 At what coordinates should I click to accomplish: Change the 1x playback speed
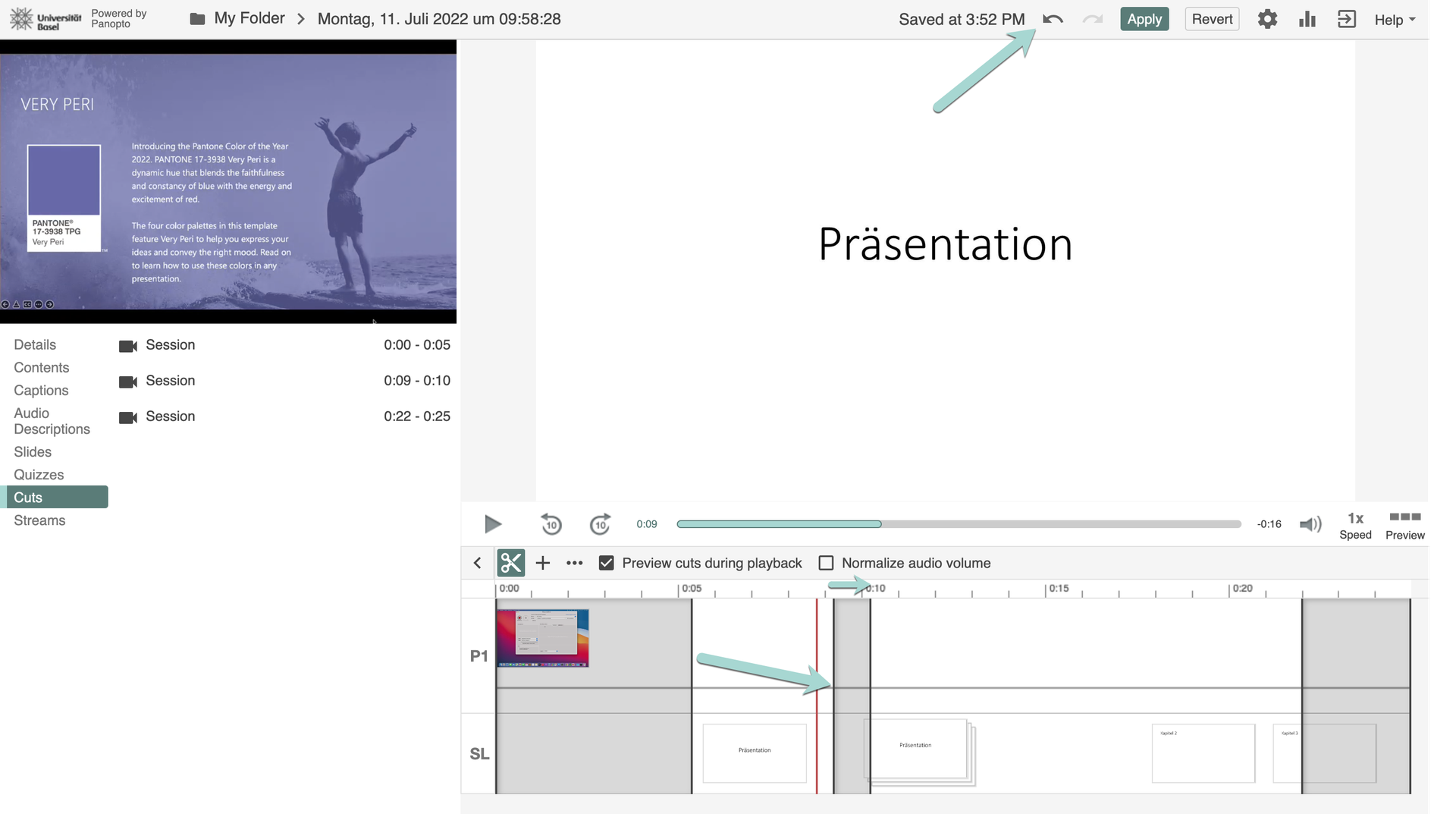[x=1355, y=525]
